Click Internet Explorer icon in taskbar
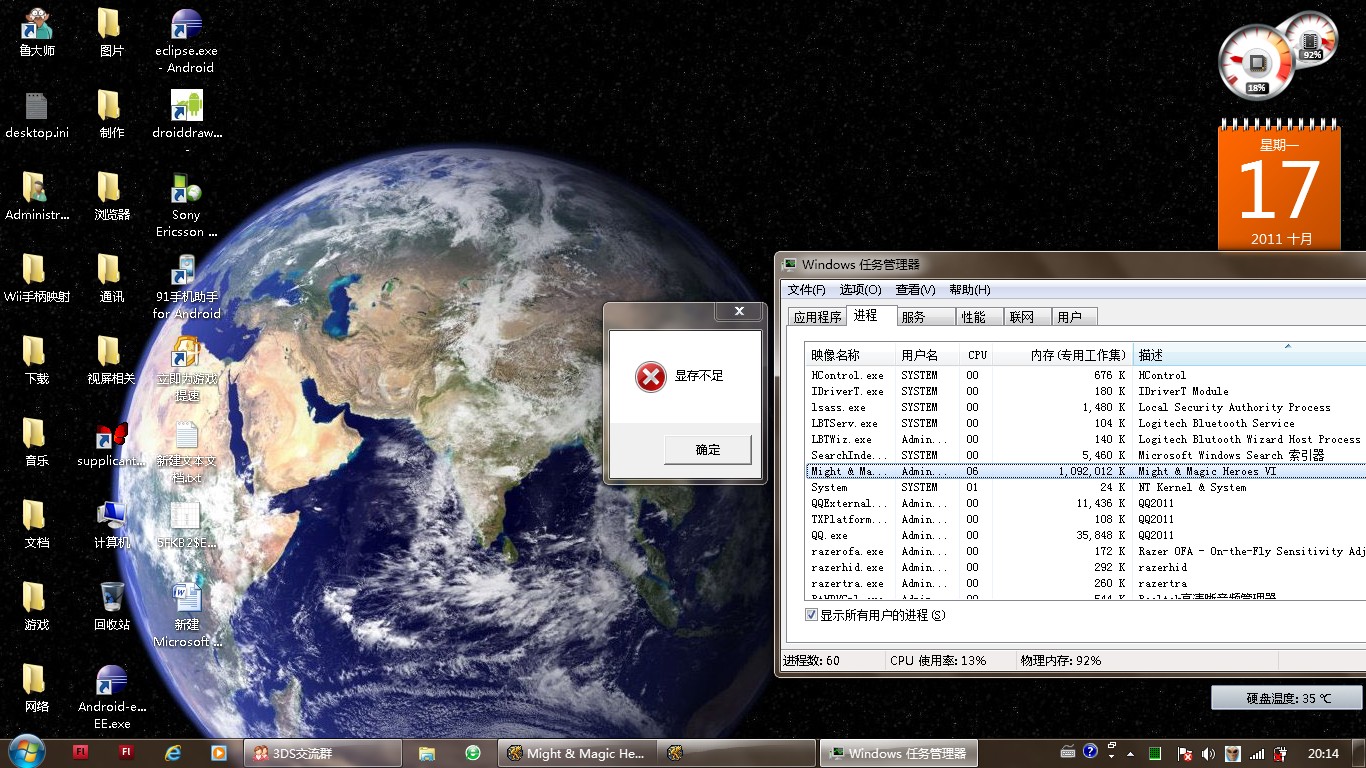1366x768 pixels. click(171, 753)
